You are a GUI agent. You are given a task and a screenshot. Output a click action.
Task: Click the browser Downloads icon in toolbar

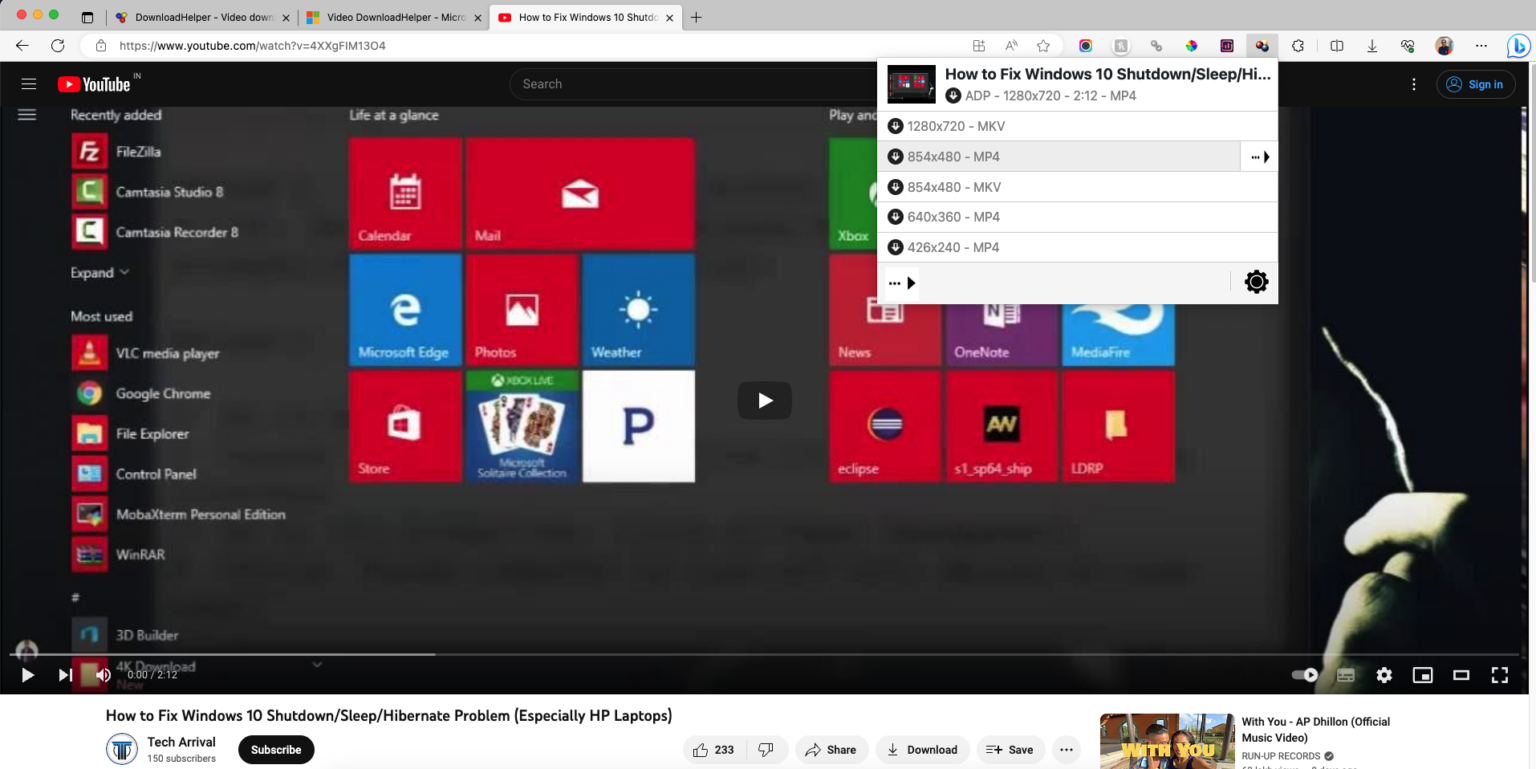1372,46
